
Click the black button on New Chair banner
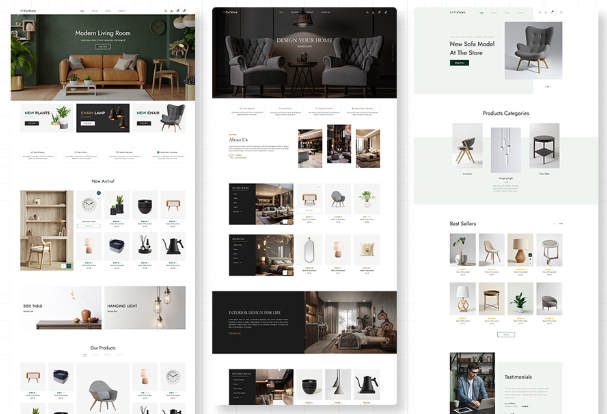pos(144,123)
